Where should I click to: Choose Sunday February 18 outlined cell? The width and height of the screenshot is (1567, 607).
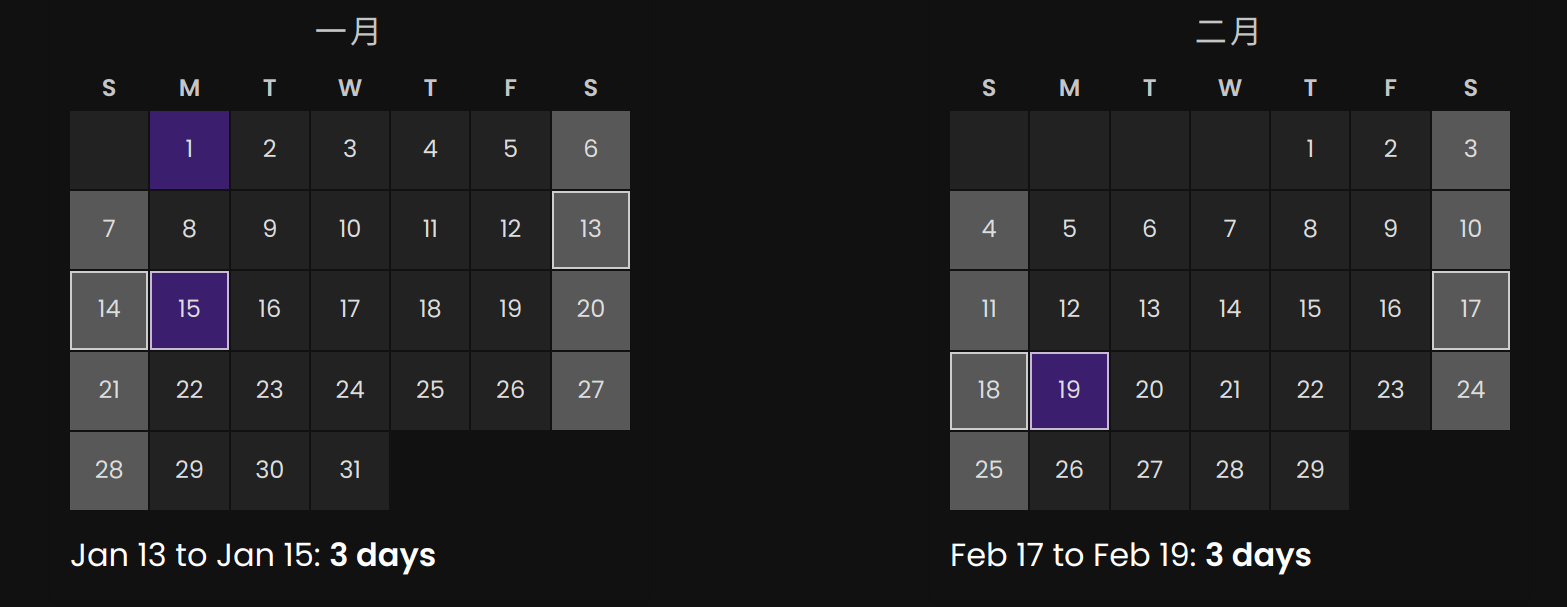pos(989,390)
